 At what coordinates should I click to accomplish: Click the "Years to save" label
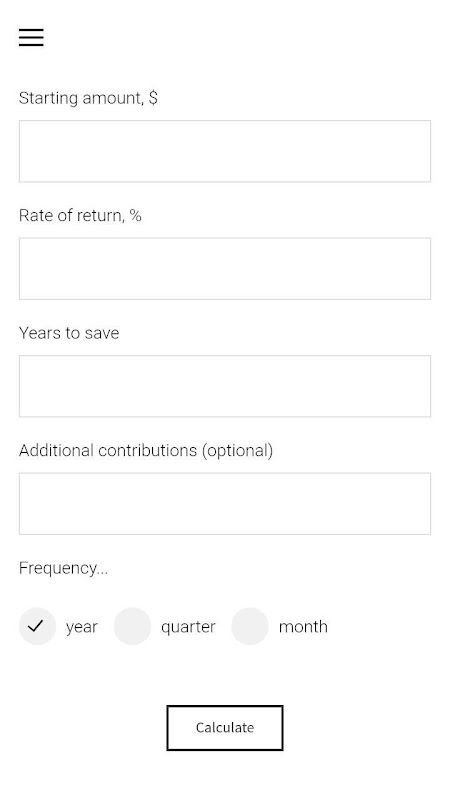tap(69, 333)
